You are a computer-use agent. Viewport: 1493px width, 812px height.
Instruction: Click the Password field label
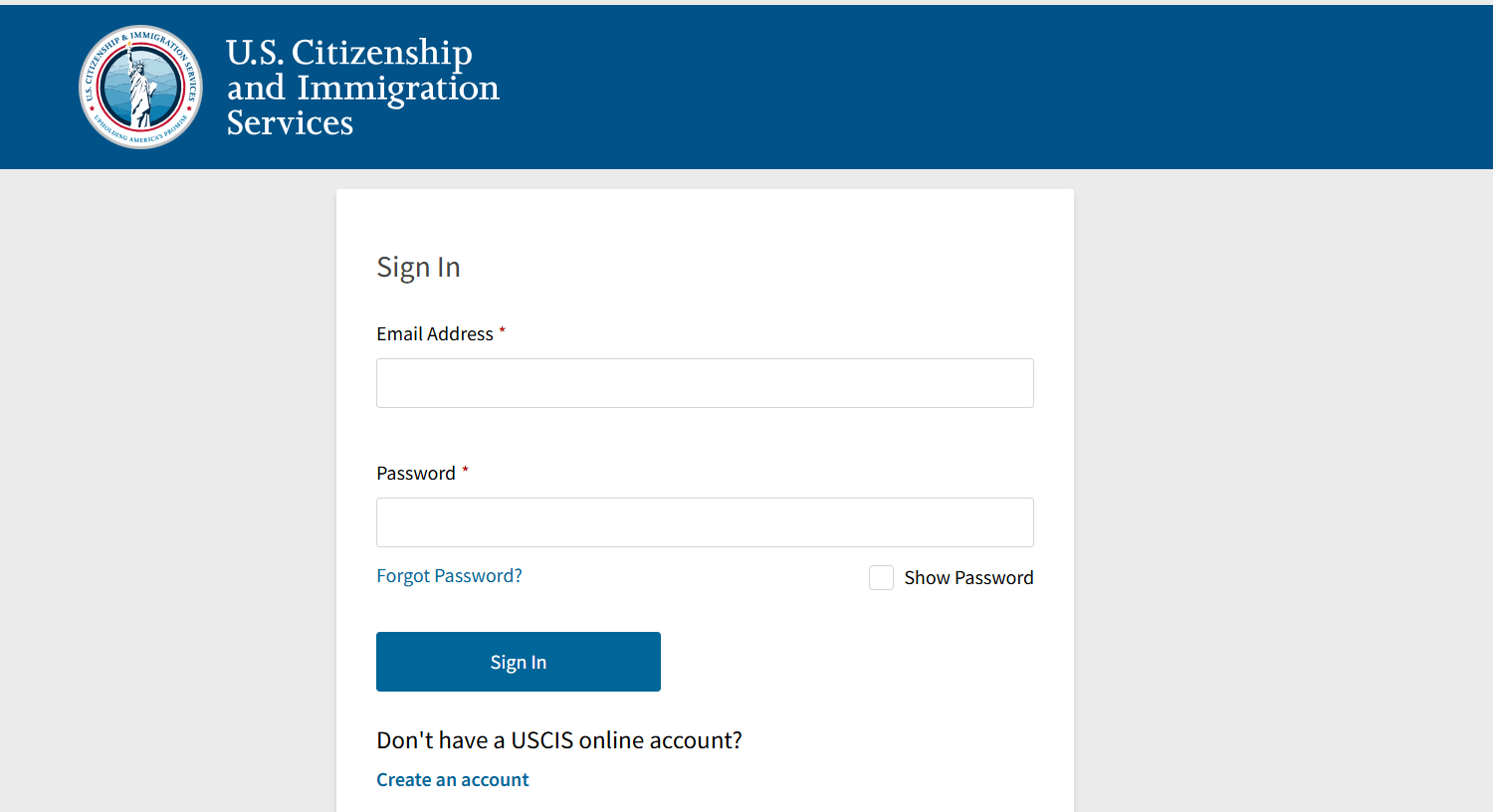pyautogui.click(x=416, y=474)
